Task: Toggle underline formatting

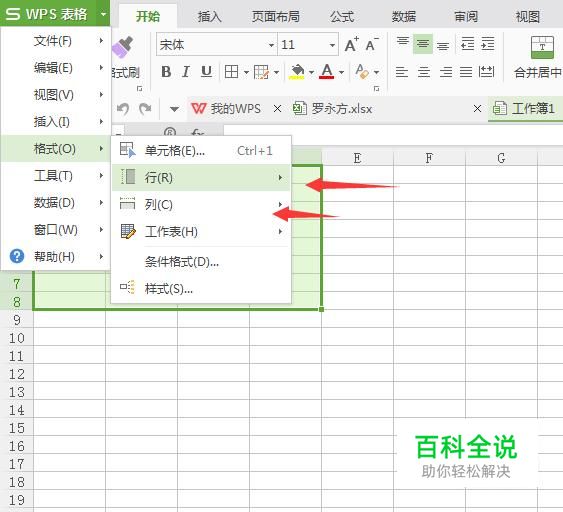Action: (206, 72)
